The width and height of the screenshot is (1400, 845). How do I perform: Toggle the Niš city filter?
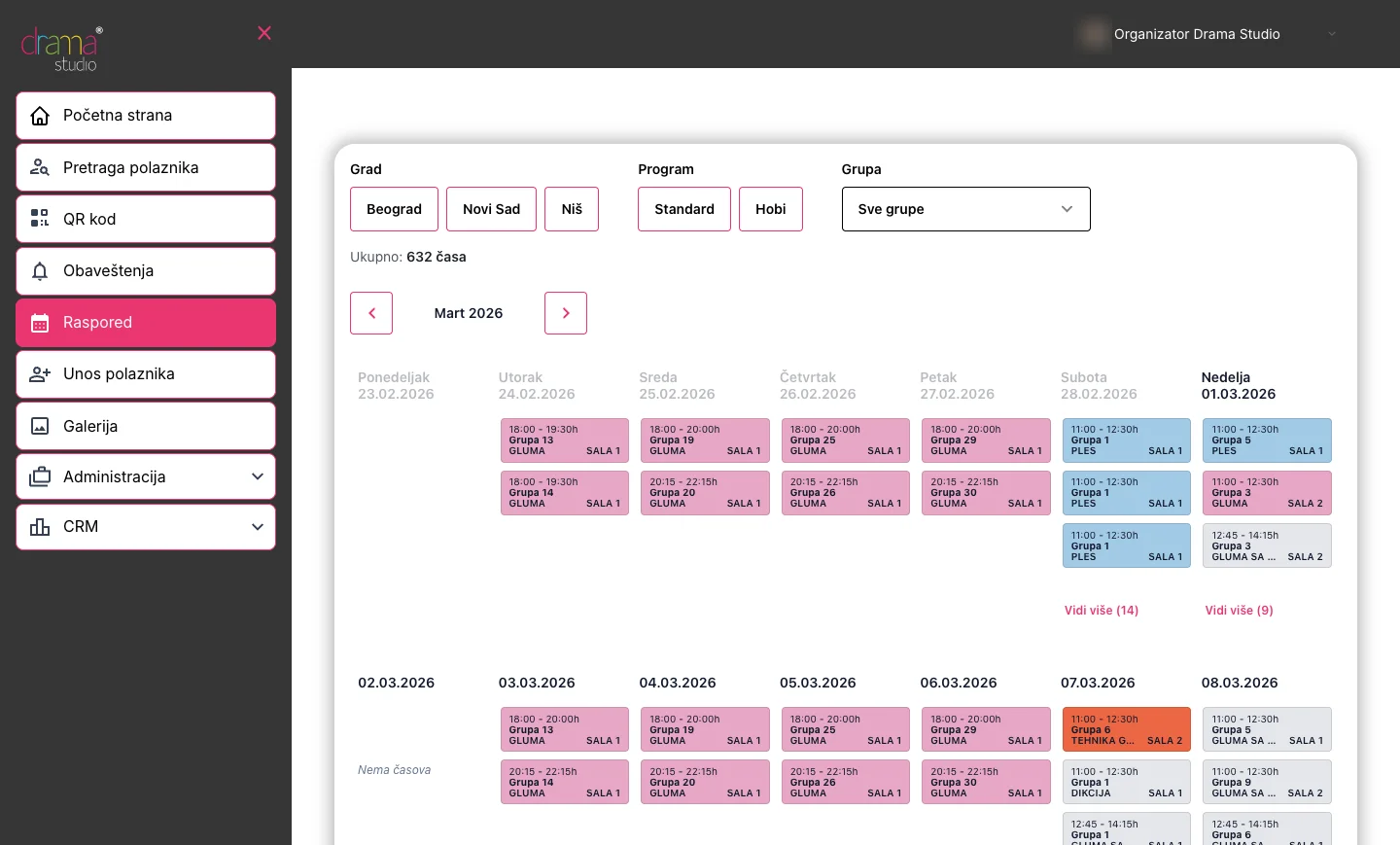[572, 209]
